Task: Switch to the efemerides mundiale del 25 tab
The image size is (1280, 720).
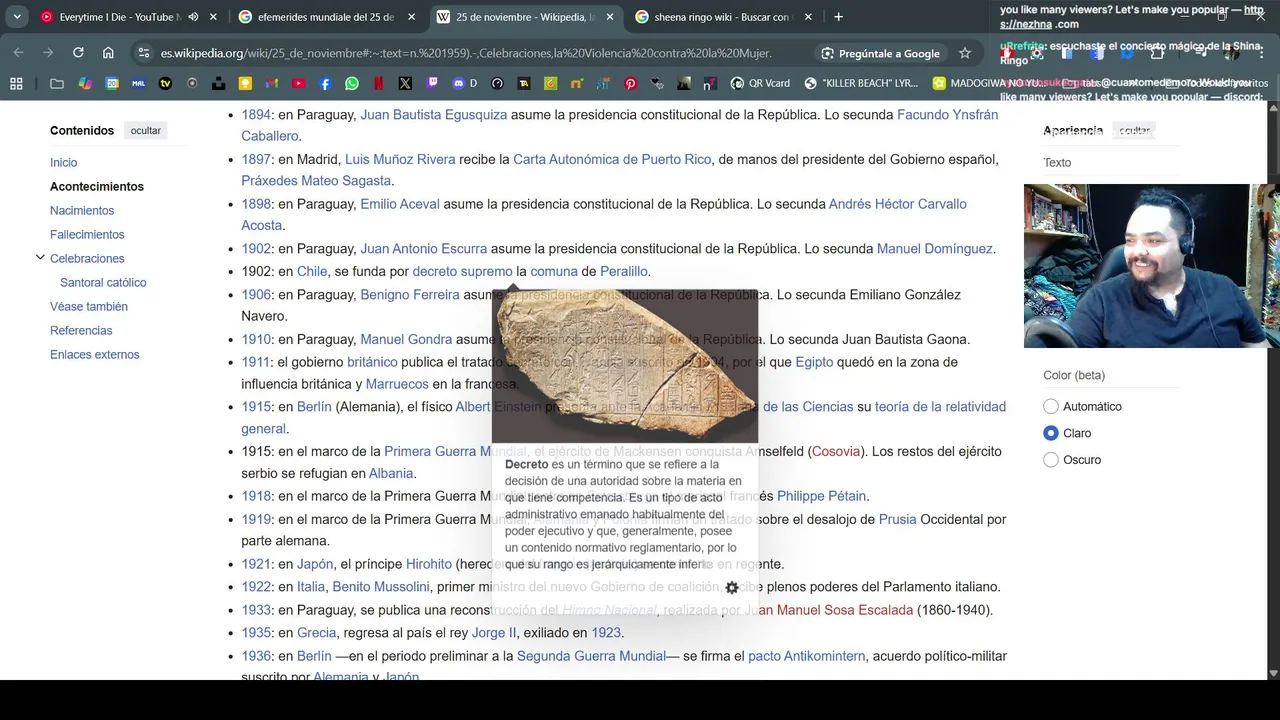Action: (326, 17)
